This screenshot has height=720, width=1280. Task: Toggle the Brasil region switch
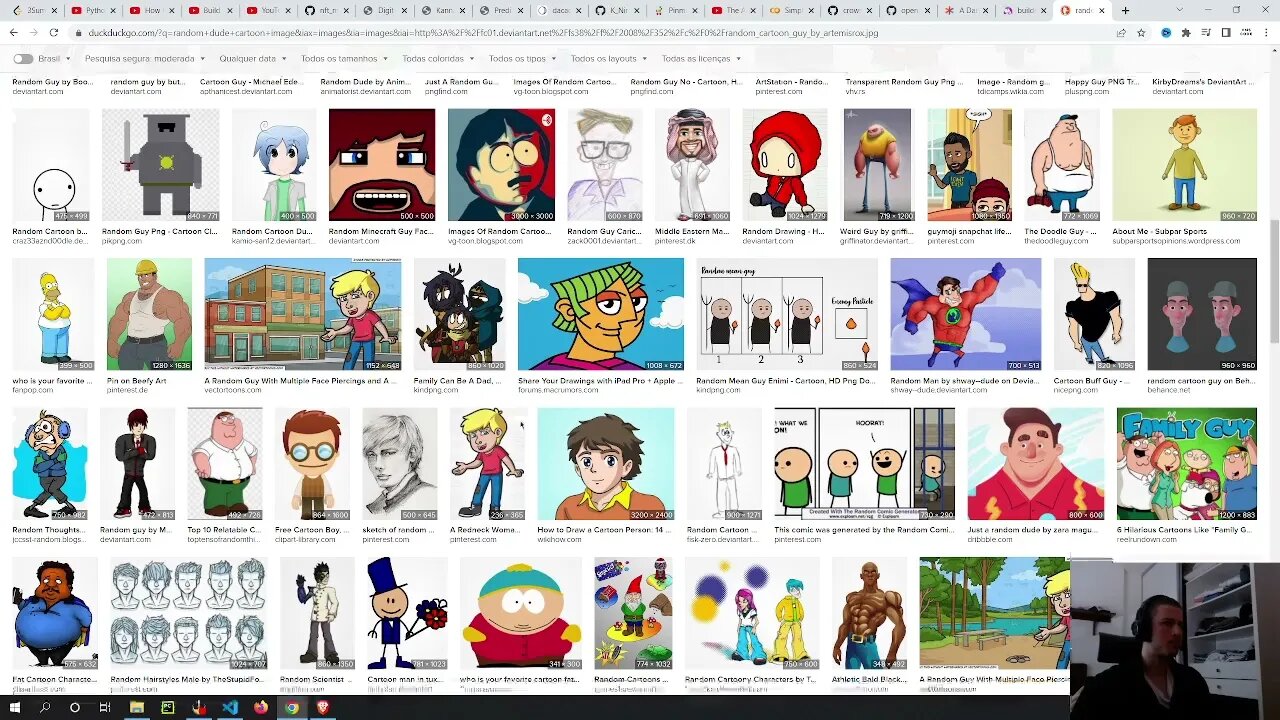[22, 59]
